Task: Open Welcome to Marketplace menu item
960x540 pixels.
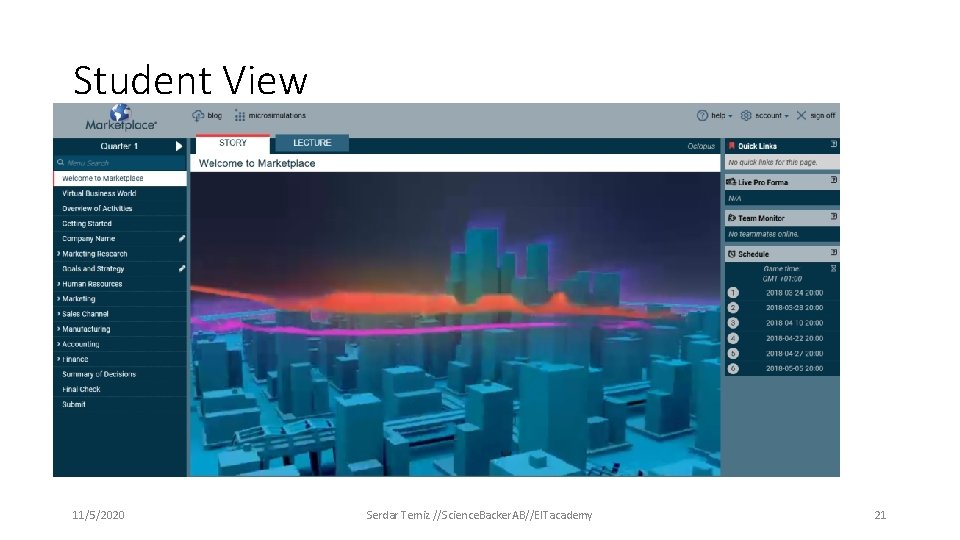Action: 120,178
